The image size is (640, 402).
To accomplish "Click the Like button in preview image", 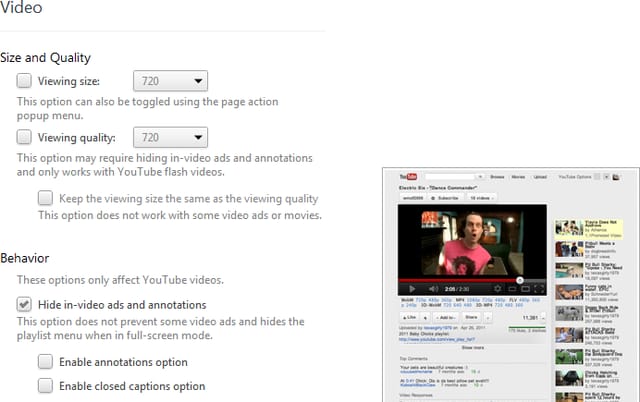I will [x=409, y=317].
